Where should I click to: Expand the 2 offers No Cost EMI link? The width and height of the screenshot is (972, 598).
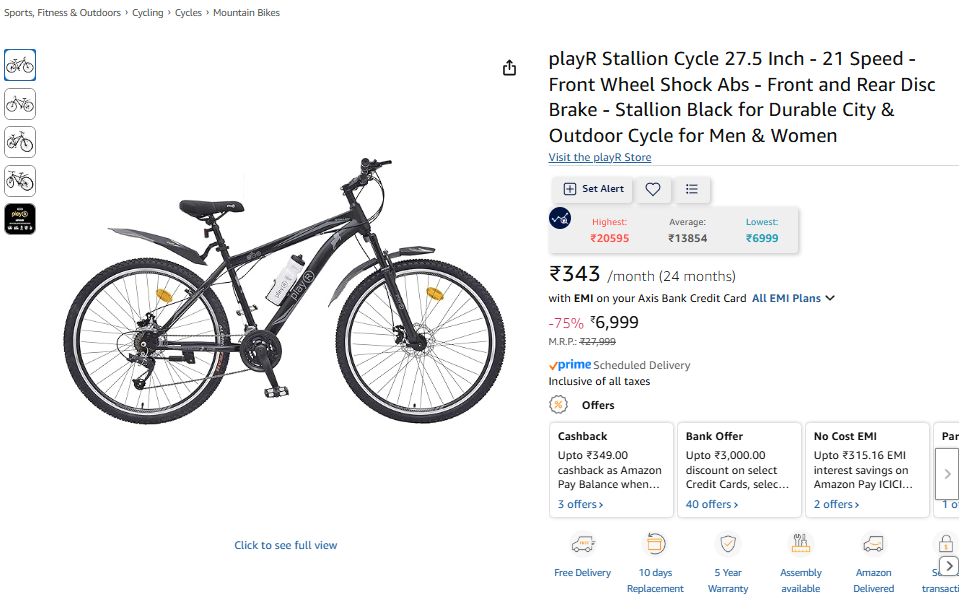click(836, 504)
